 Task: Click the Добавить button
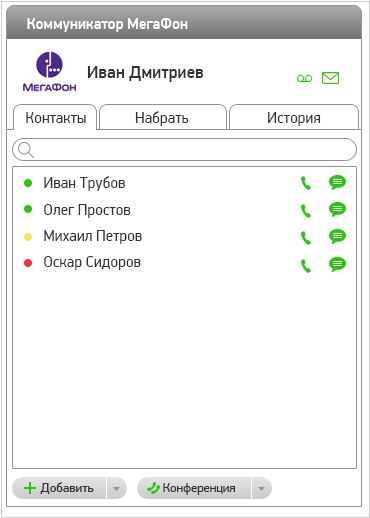point(59,488)
